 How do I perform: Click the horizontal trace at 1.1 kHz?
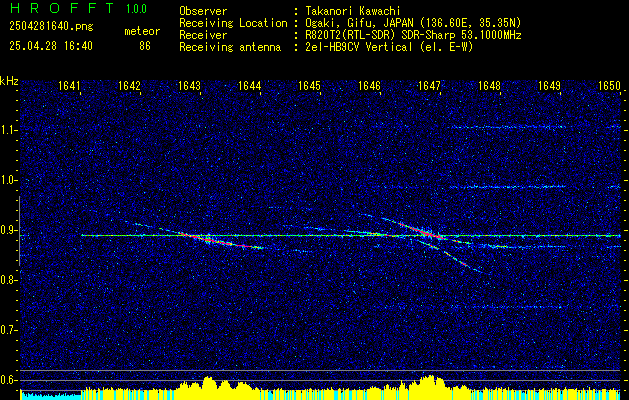tap(509, 127)
